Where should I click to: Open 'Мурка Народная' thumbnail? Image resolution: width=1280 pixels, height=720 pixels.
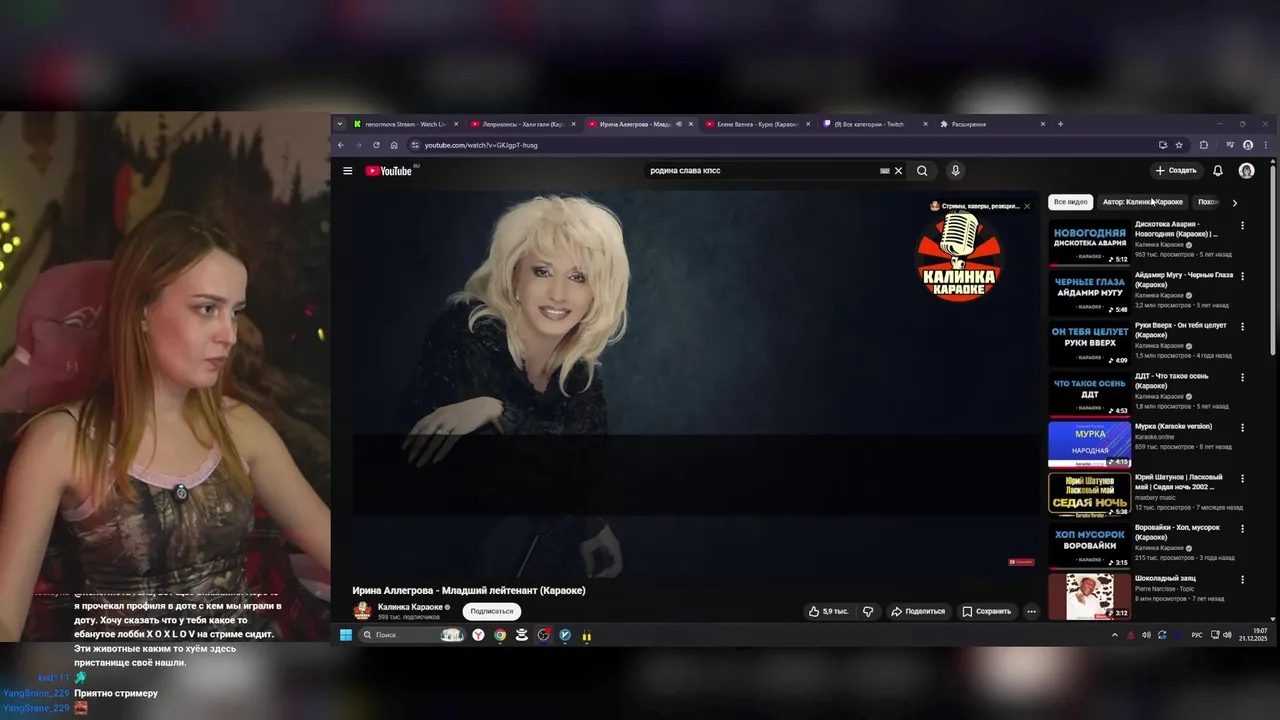click(x=1089, y=445)
